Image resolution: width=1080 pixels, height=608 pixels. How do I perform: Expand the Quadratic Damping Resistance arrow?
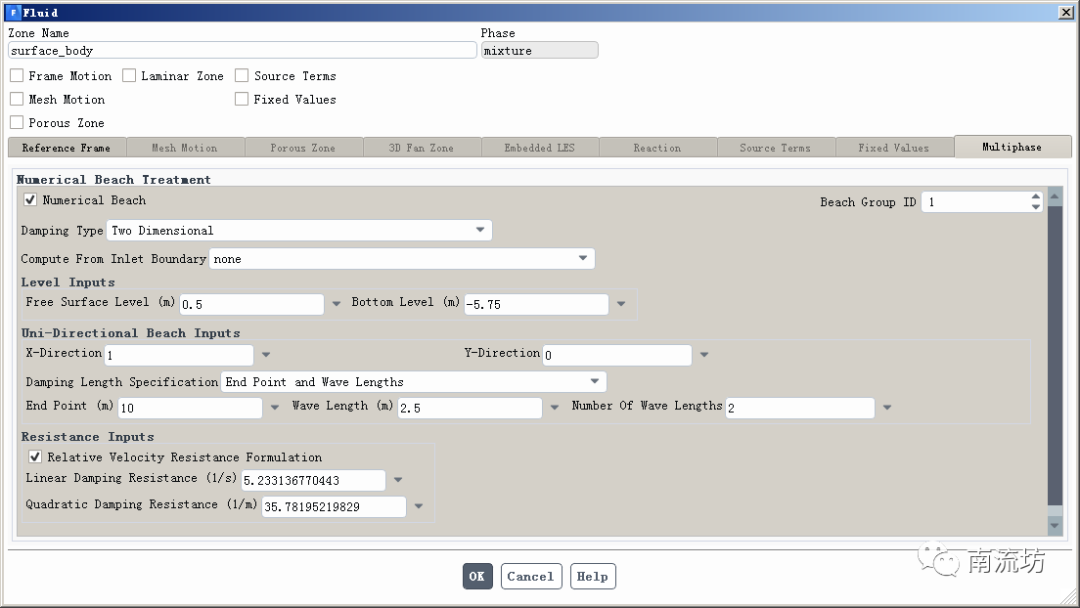pos(419,506)
